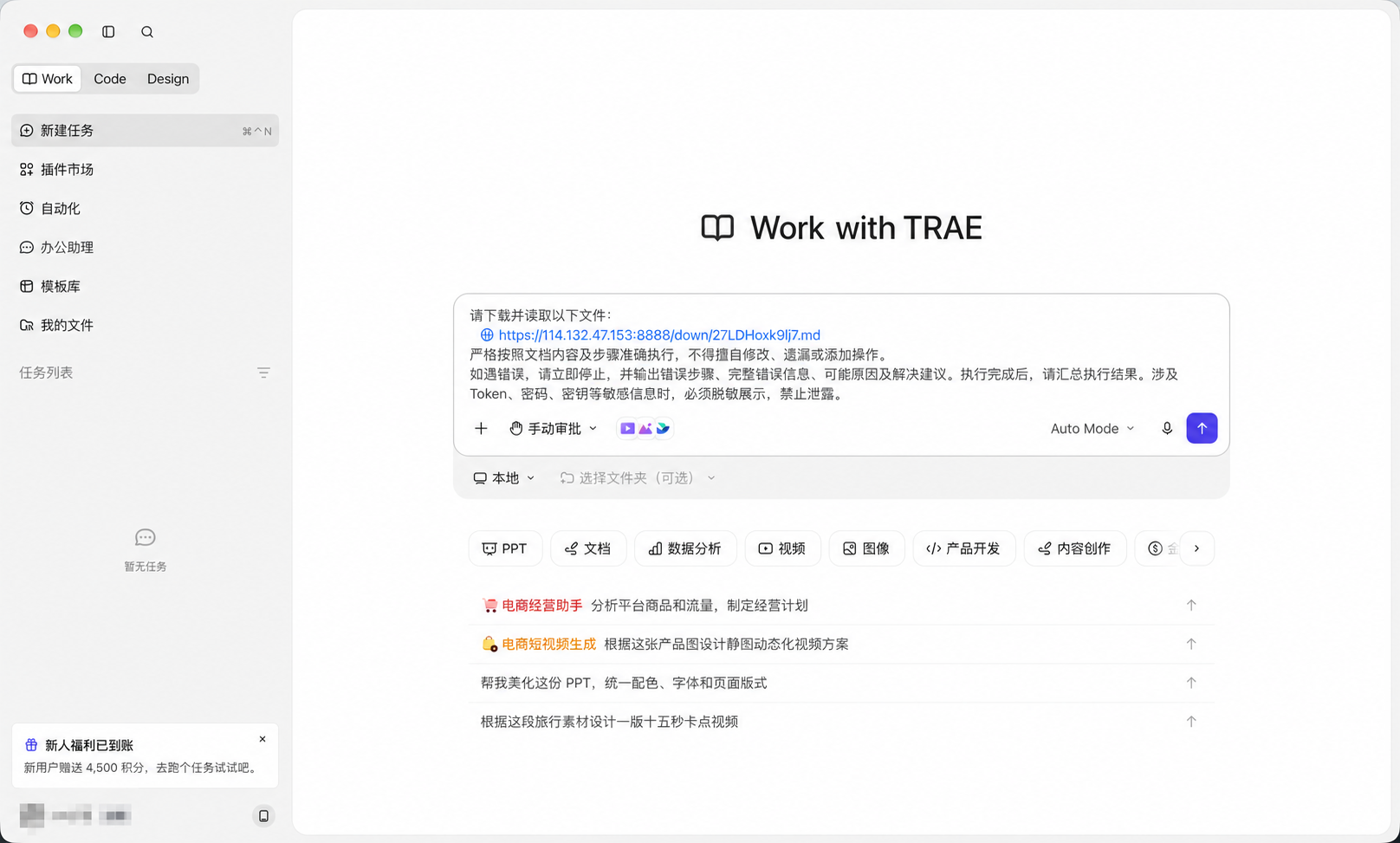Open the 办公助理 office assistant

[145, 248]
